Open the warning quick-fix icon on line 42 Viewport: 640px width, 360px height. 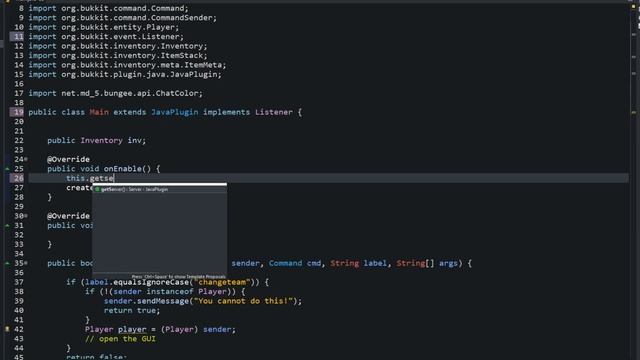click(7, 329)
